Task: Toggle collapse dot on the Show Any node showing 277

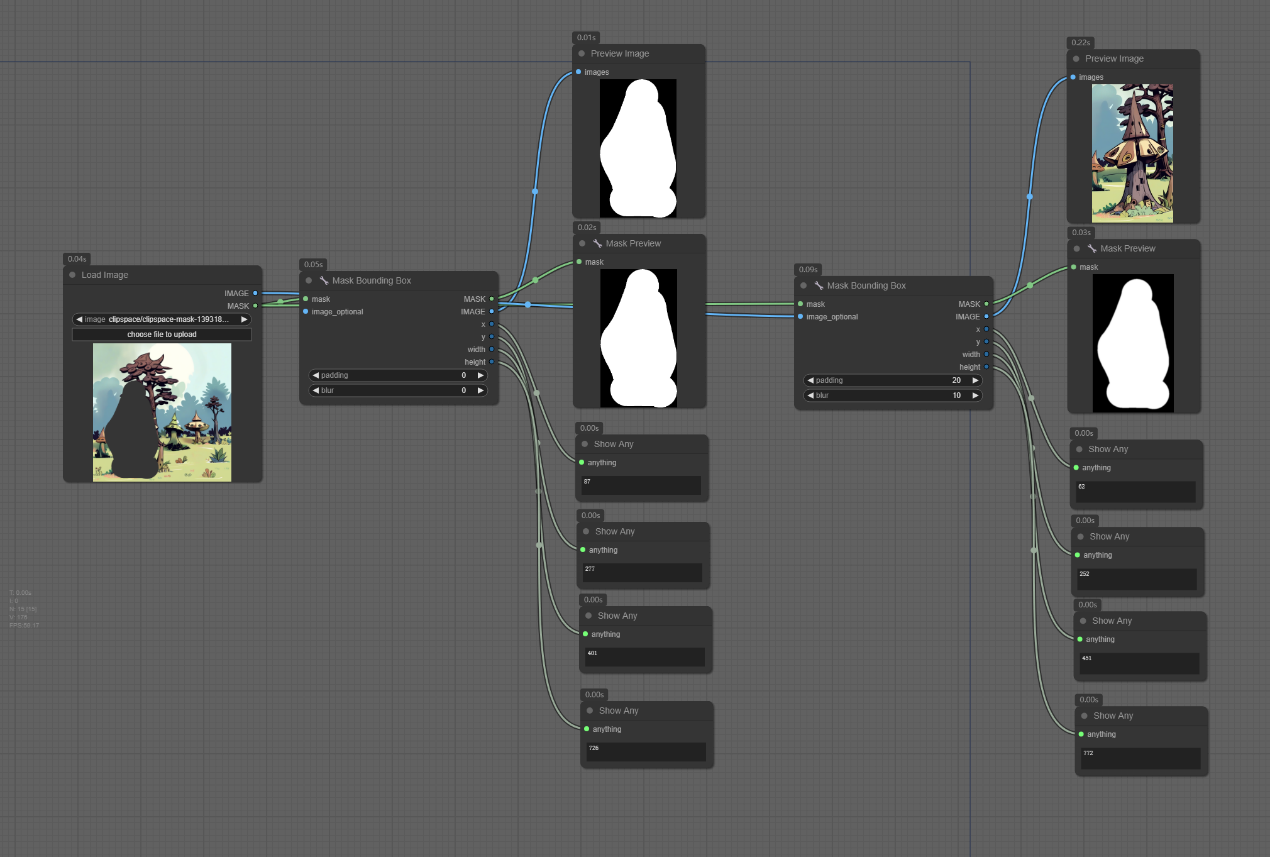Action: [586, 532]
